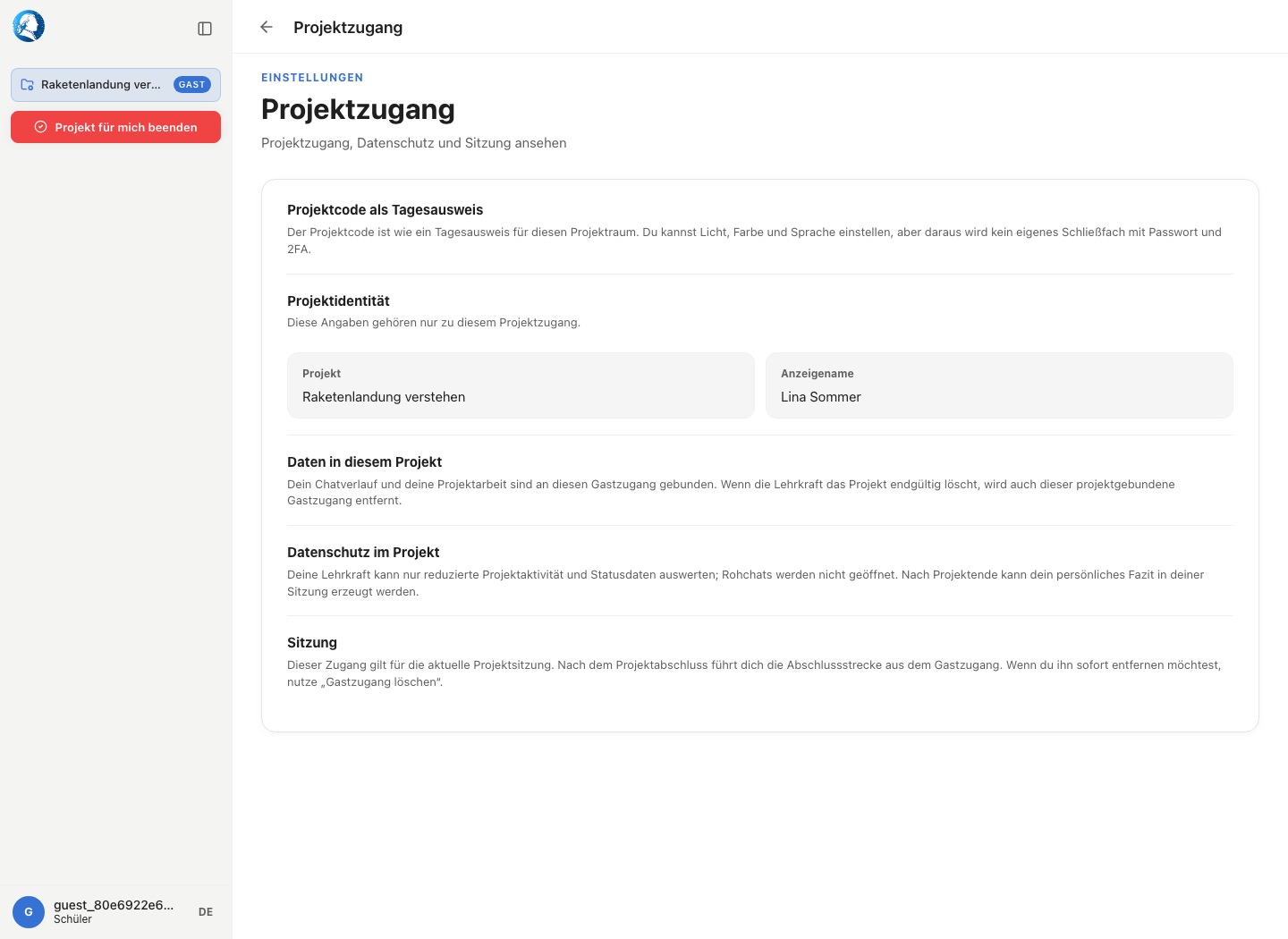Screen dimensions: 1288x939
Task: Click the Datenschutz im Projekt heading
Action: [363, 553]
